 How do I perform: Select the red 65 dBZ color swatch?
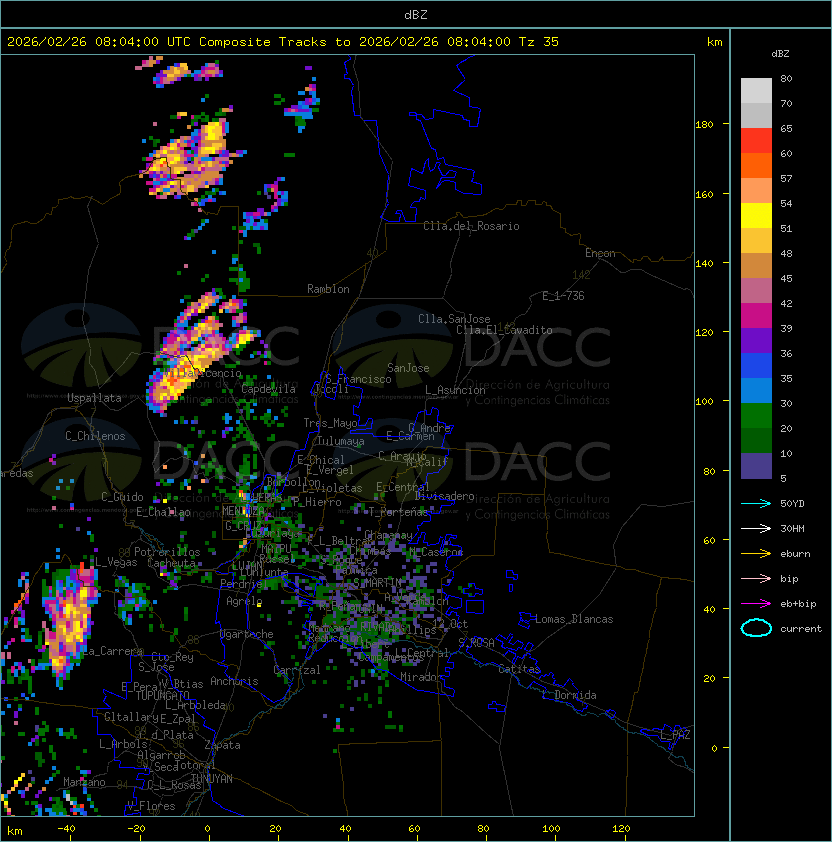tap(756, 141)
